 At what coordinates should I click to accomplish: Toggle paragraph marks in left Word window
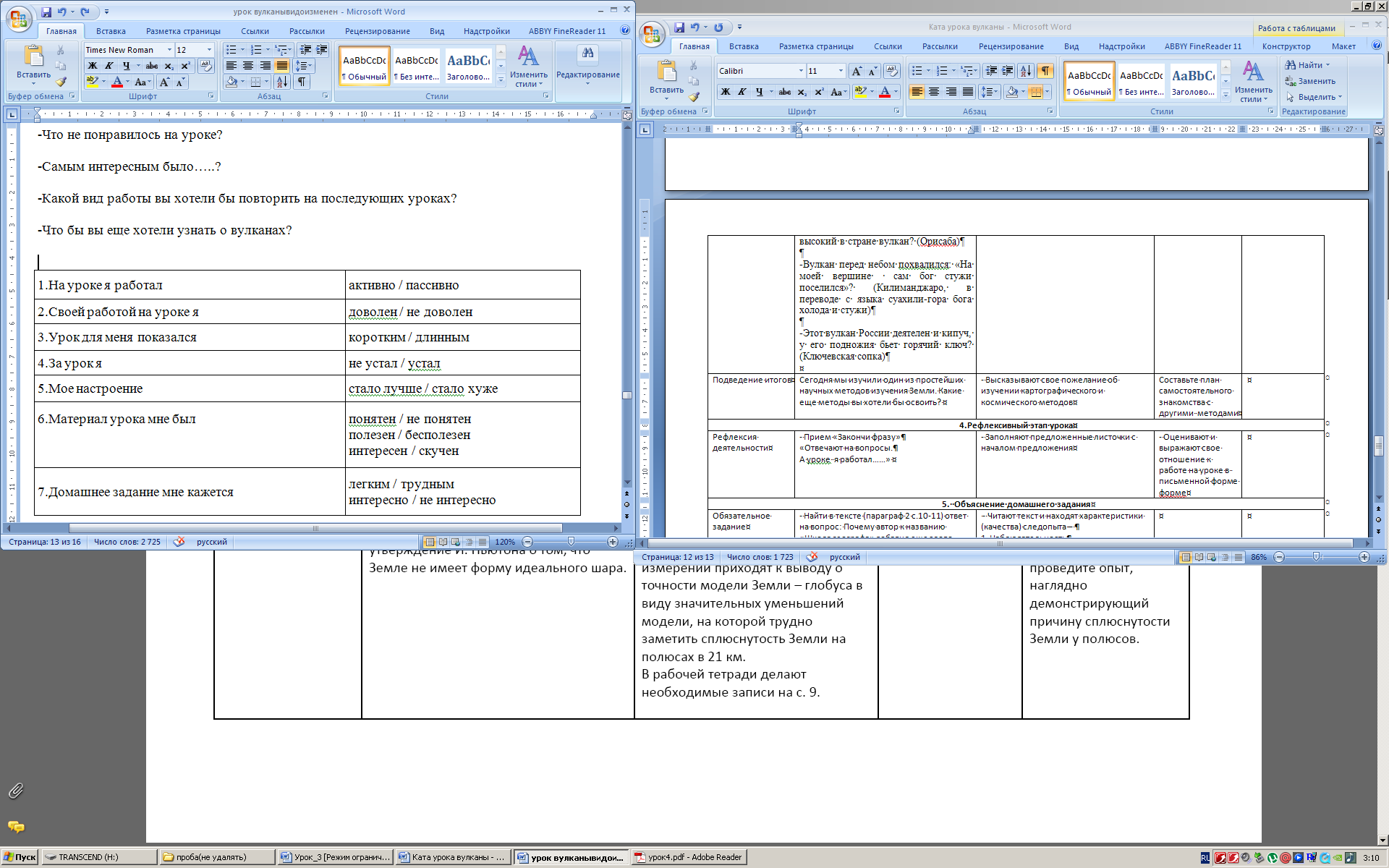[302, 82]
